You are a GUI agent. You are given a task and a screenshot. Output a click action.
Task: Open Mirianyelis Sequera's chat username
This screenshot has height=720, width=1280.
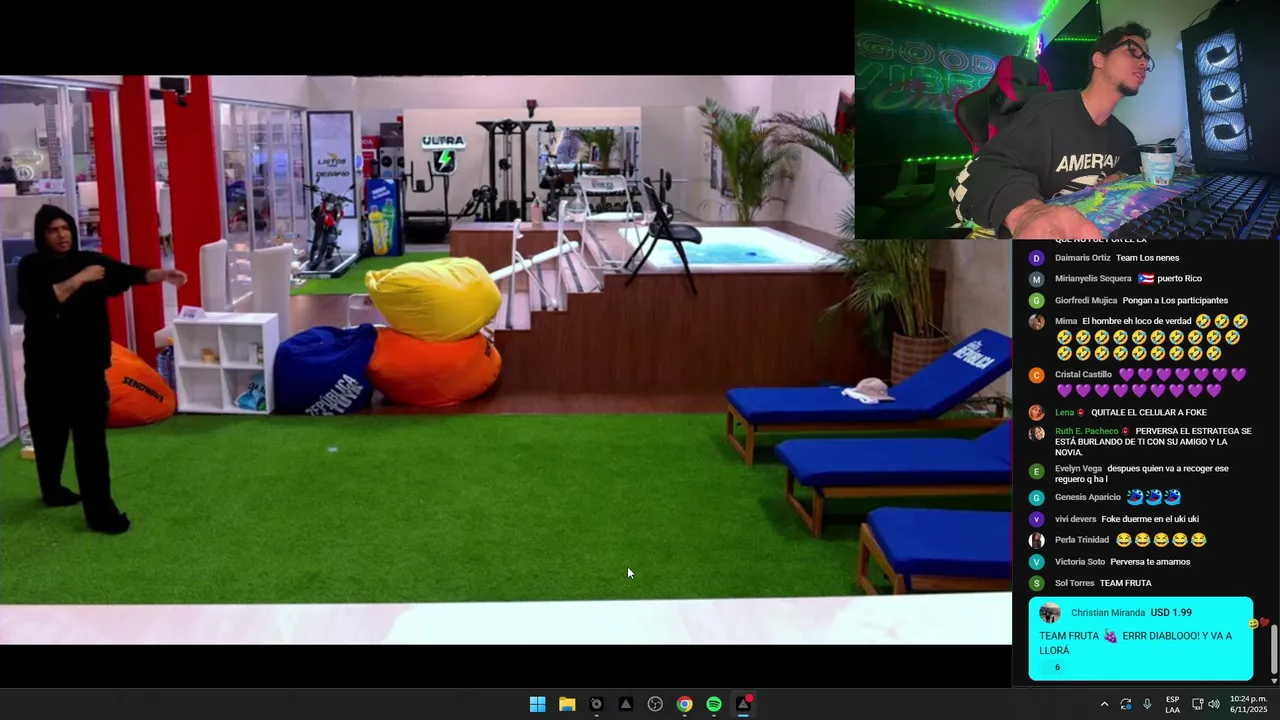click(1093, 279)
